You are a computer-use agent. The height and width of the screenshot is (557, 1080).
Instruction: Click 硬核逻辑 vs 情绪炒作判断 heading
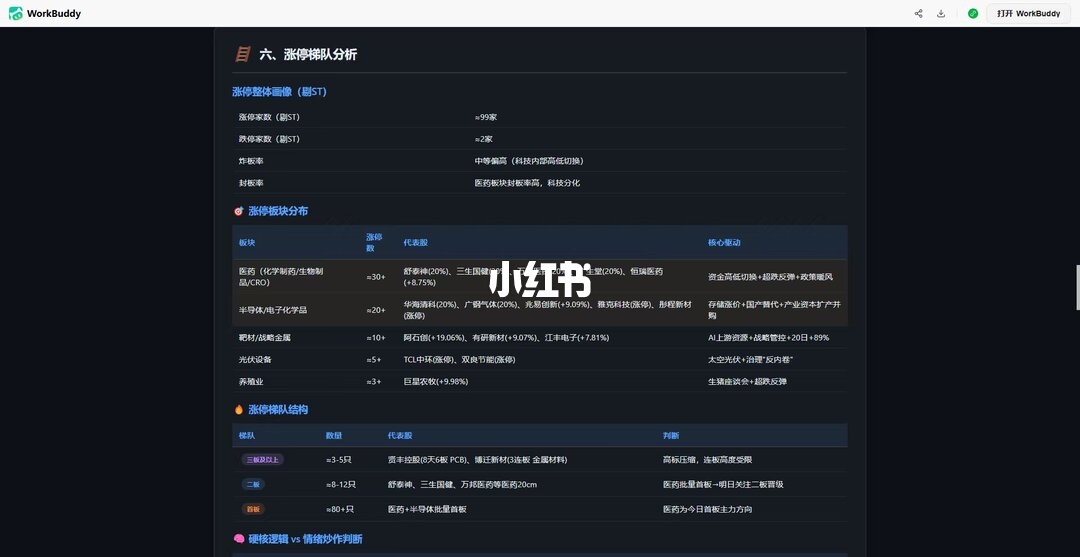click(x=305, y=539)
